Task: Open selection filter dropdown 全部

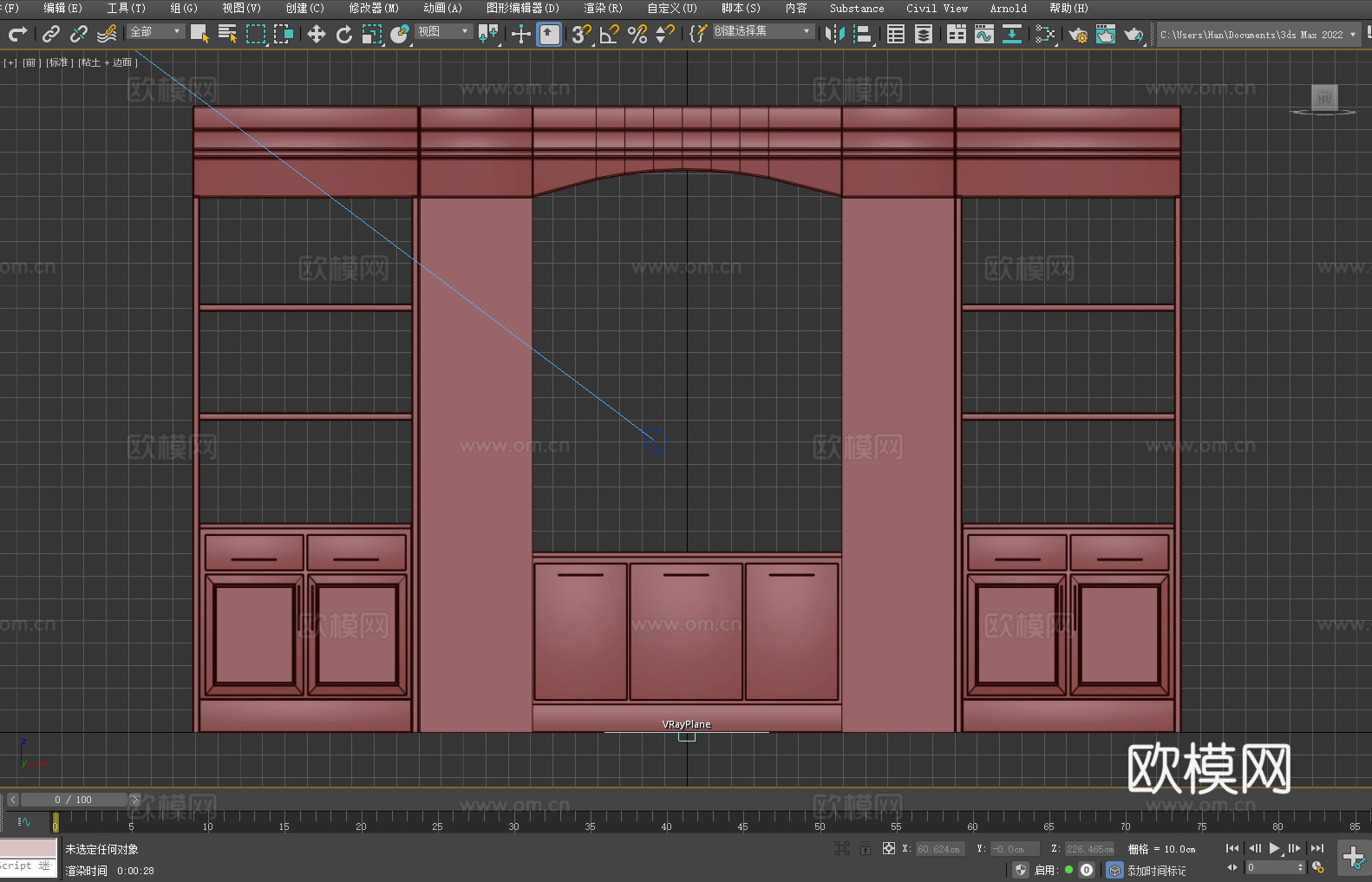Action: point(156,31)
